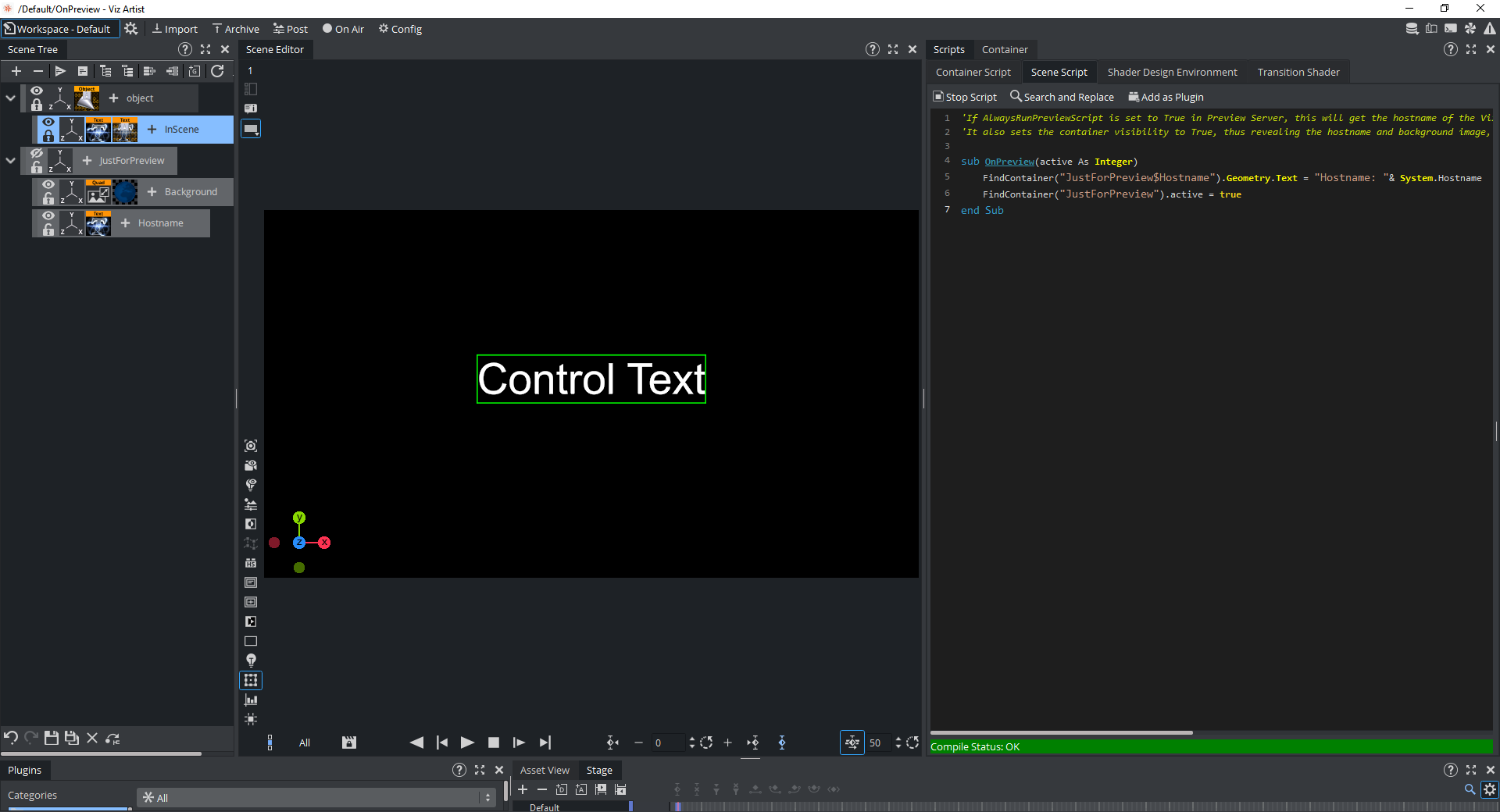Click the refresh icon in Scene Tree toolbar
Screen dimensions: 1500x812
217,71
